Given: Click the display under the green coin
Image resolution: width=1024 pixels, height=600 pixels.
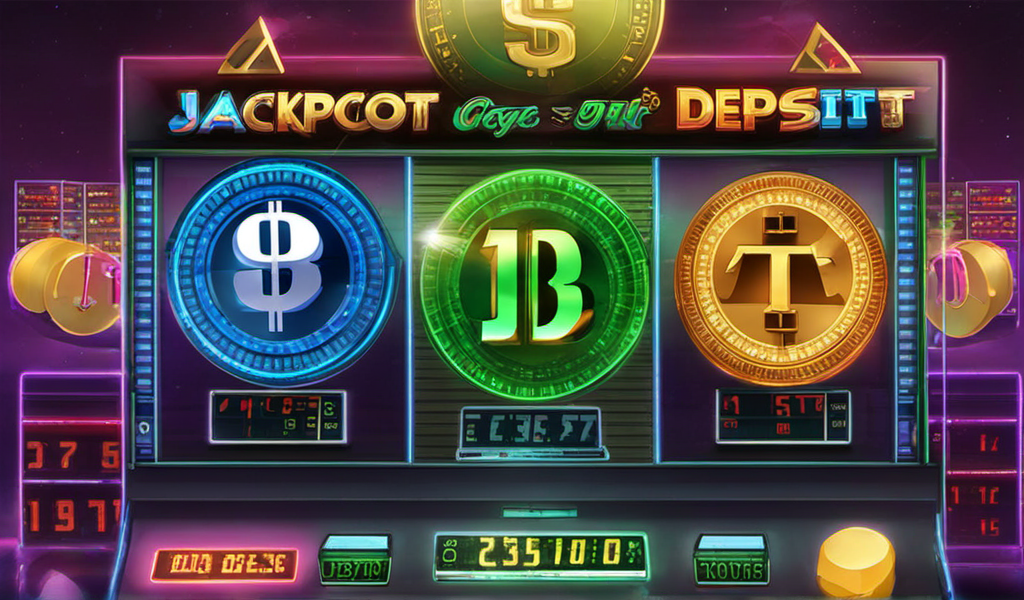Looking at the screenshot, I should click(531, 432).
